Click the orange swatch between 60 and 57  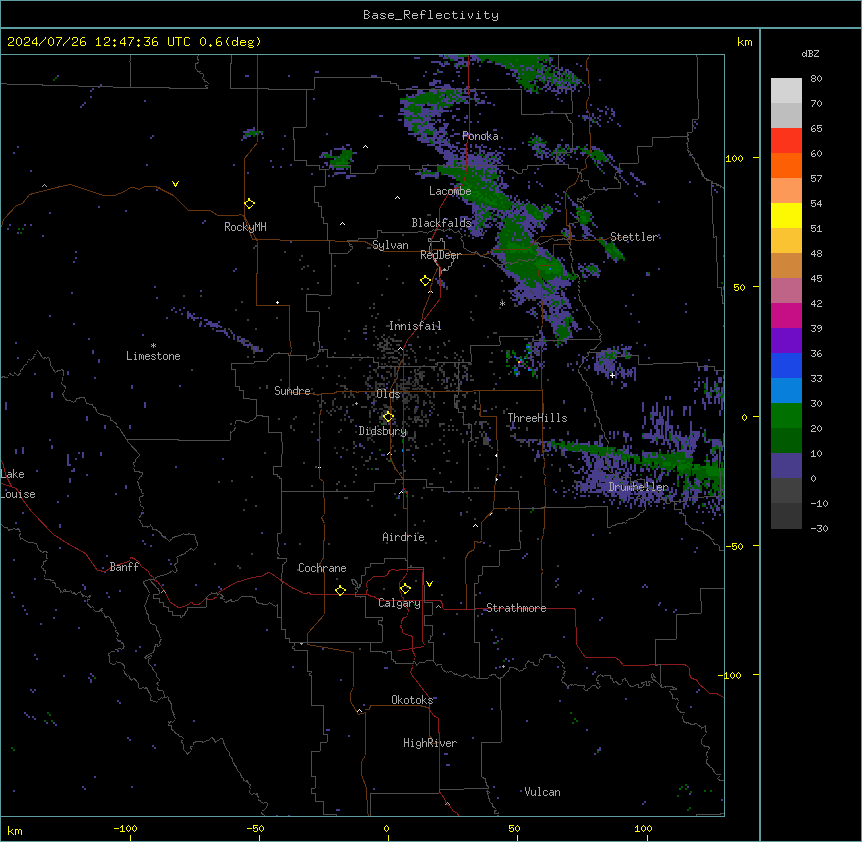coord(786,165)
